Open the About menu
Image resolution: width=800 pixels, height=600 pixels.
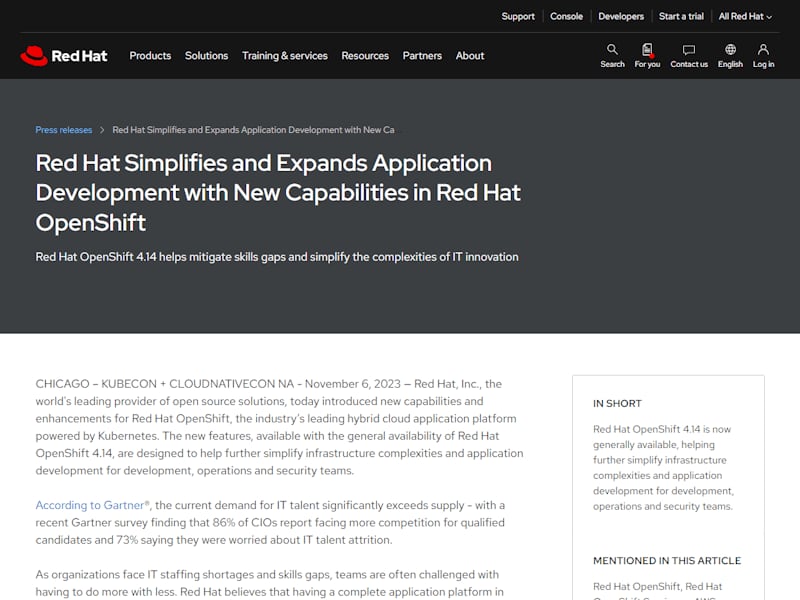(x=470, y=56)
